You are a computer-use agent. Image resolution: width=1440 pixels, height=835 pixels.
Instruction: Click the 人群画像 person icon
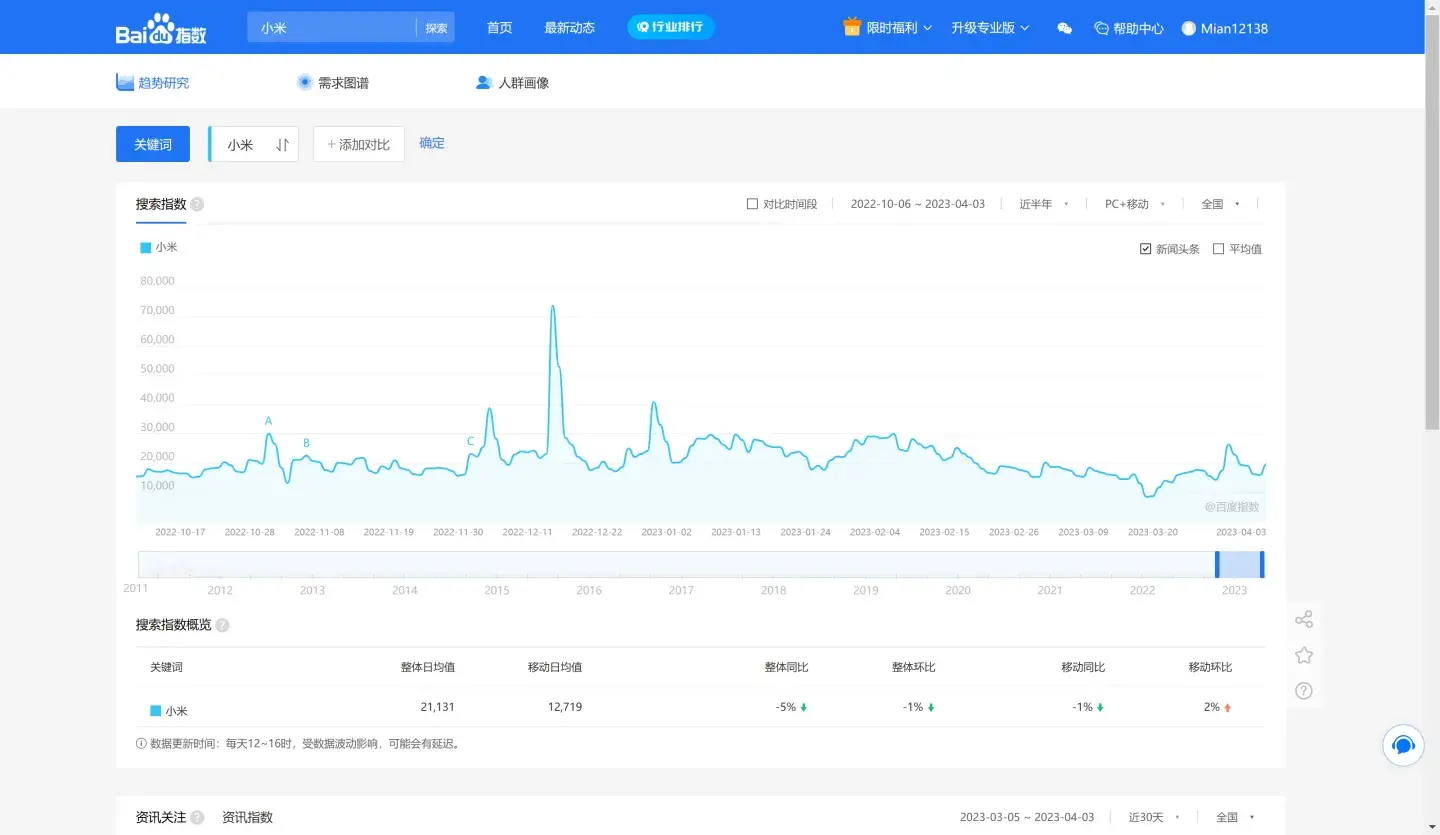[484, 82]
